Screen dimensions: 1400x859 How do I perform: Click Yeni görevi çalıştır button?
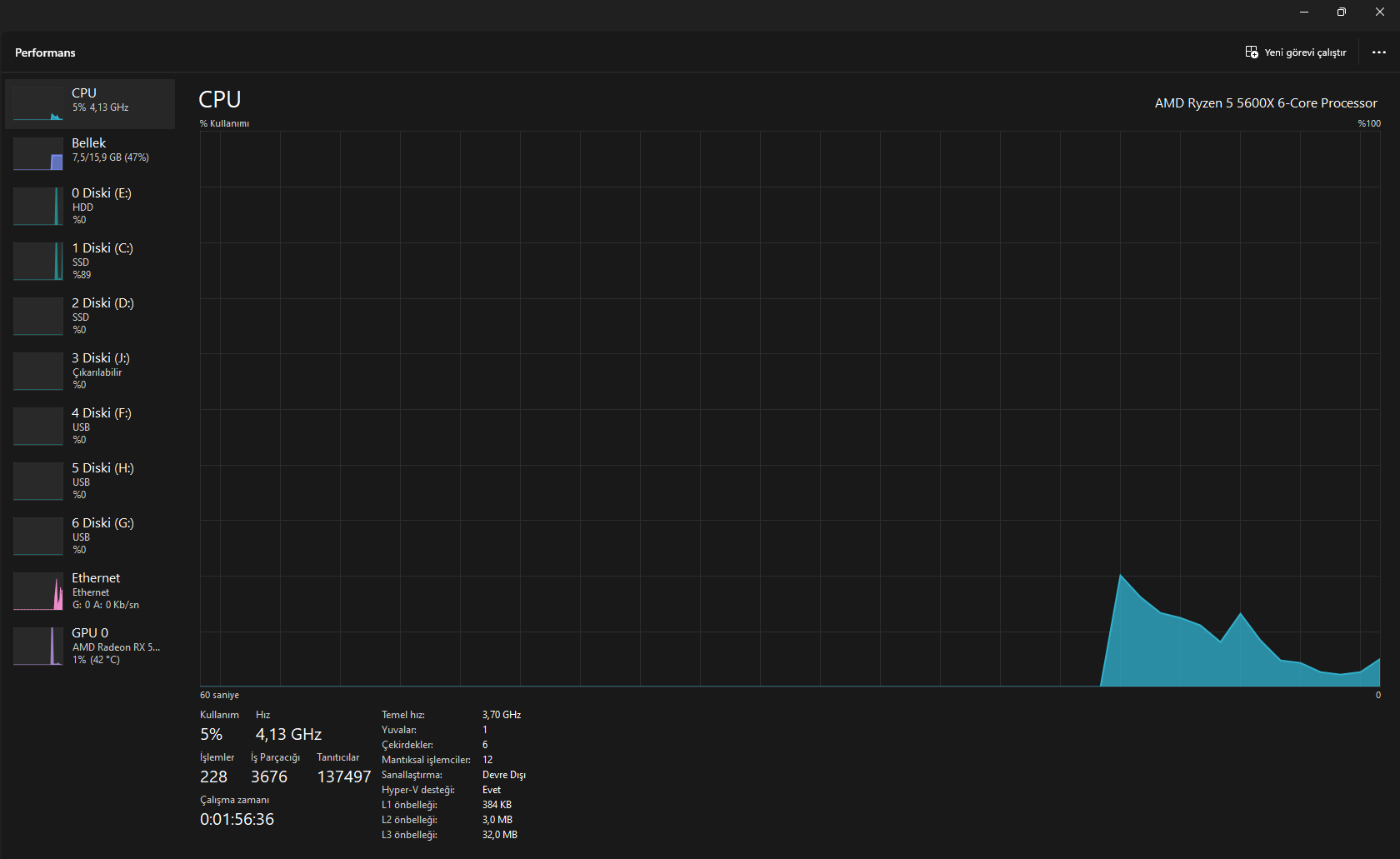tap(1296, 52)
